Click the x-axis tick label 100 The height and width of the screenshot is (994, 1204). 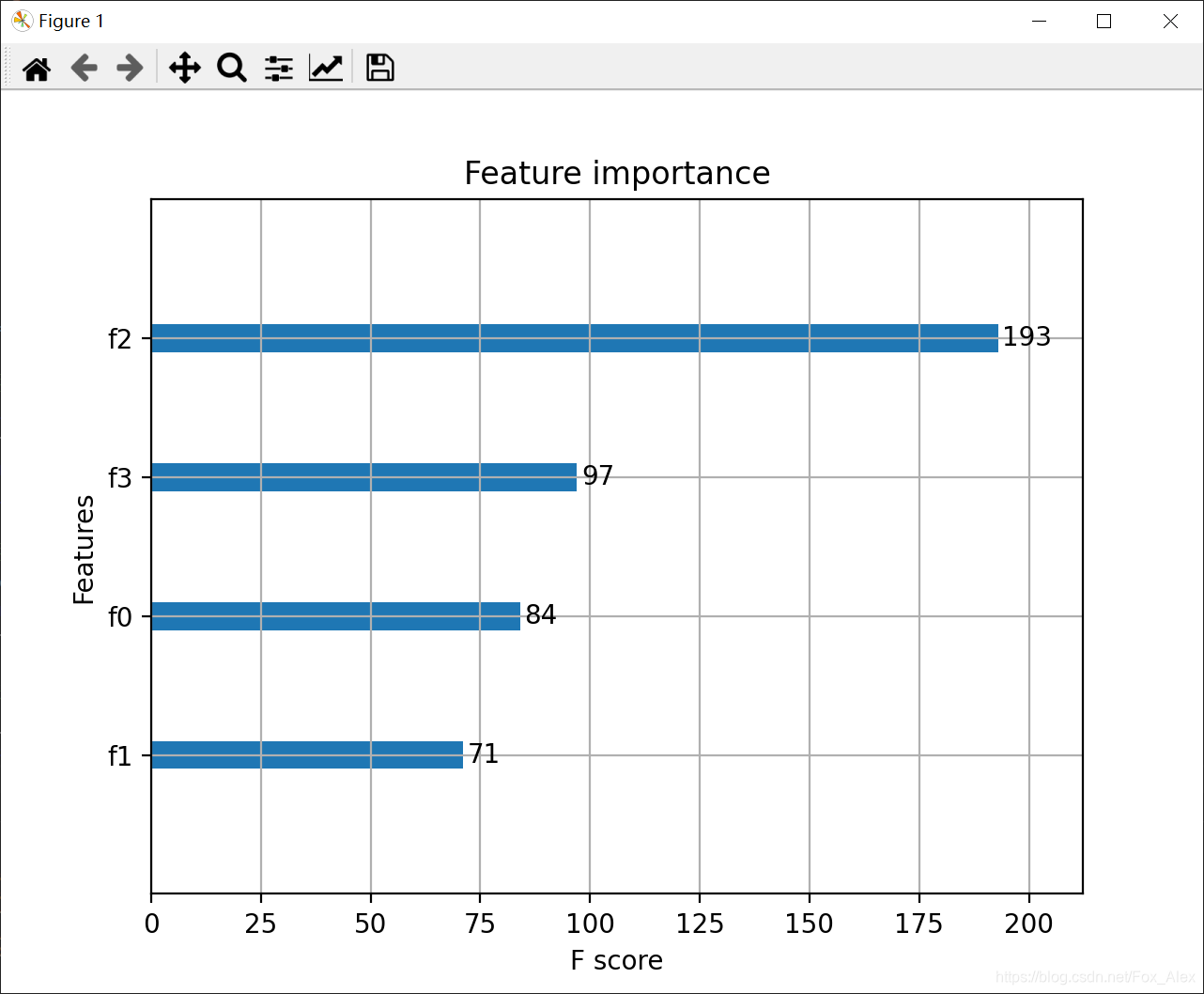click(x=590, y=924)
